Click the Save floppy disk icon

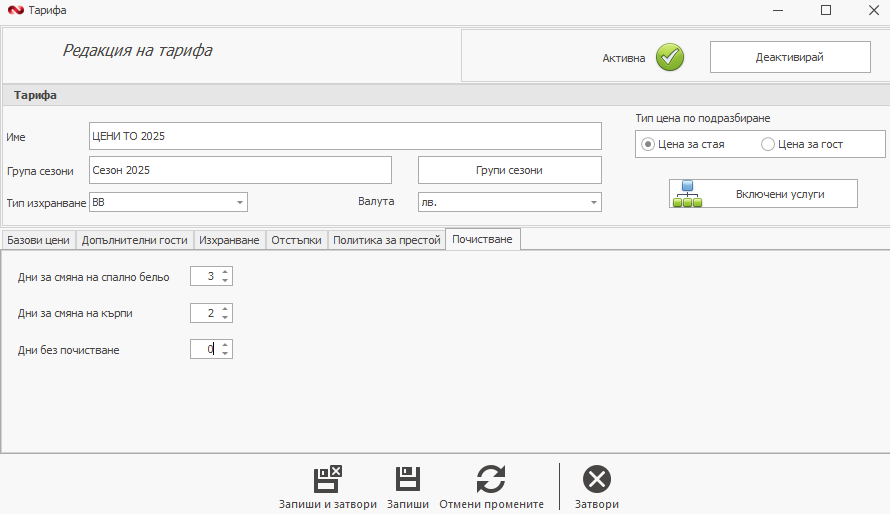(x=408, y=479)
